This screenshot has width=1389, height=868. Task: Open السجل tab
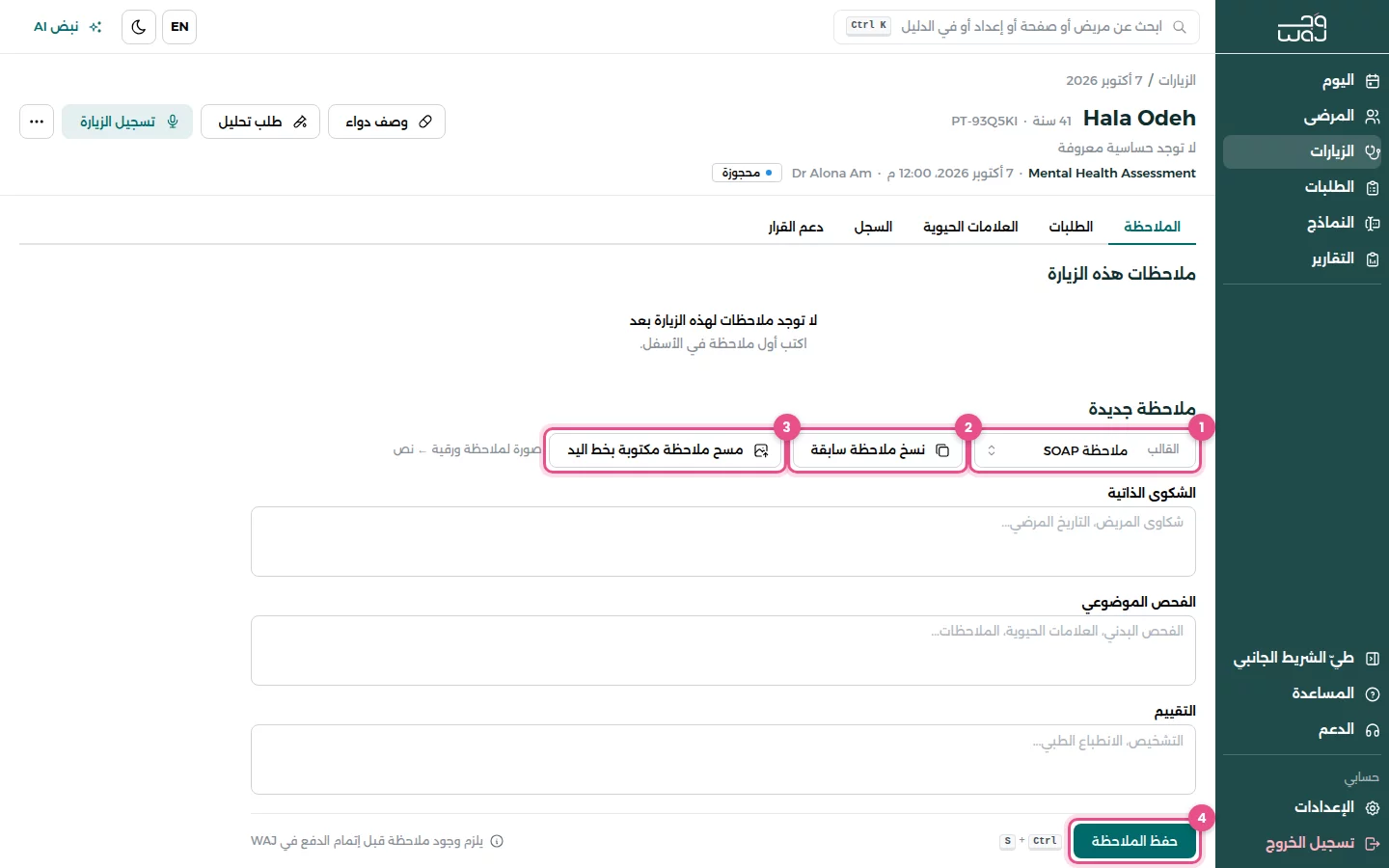(873, 227)
